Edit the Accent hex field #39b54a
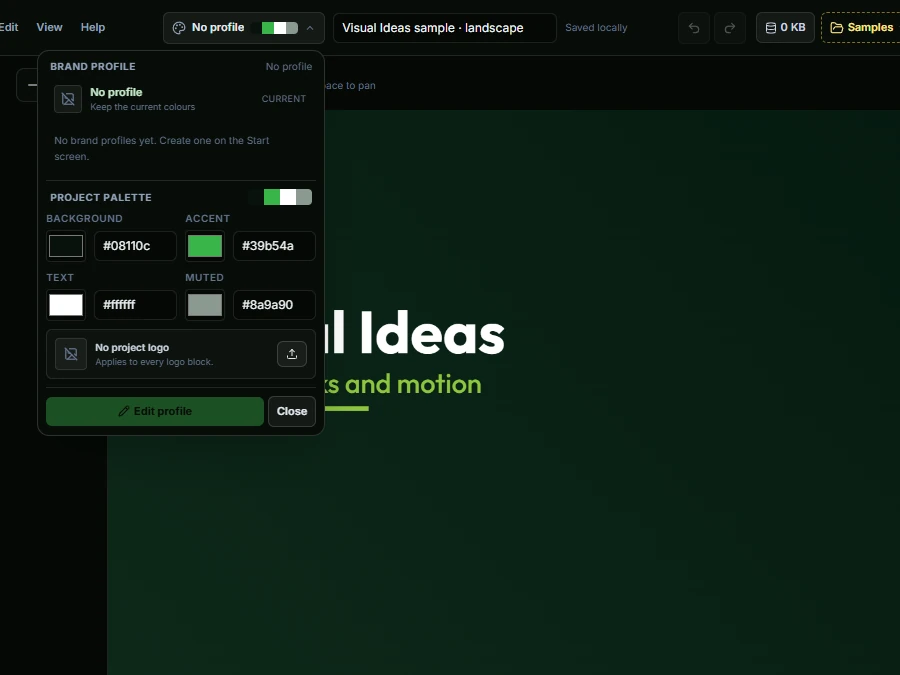This screenshot has width=900, height=675. pos(274,246)
